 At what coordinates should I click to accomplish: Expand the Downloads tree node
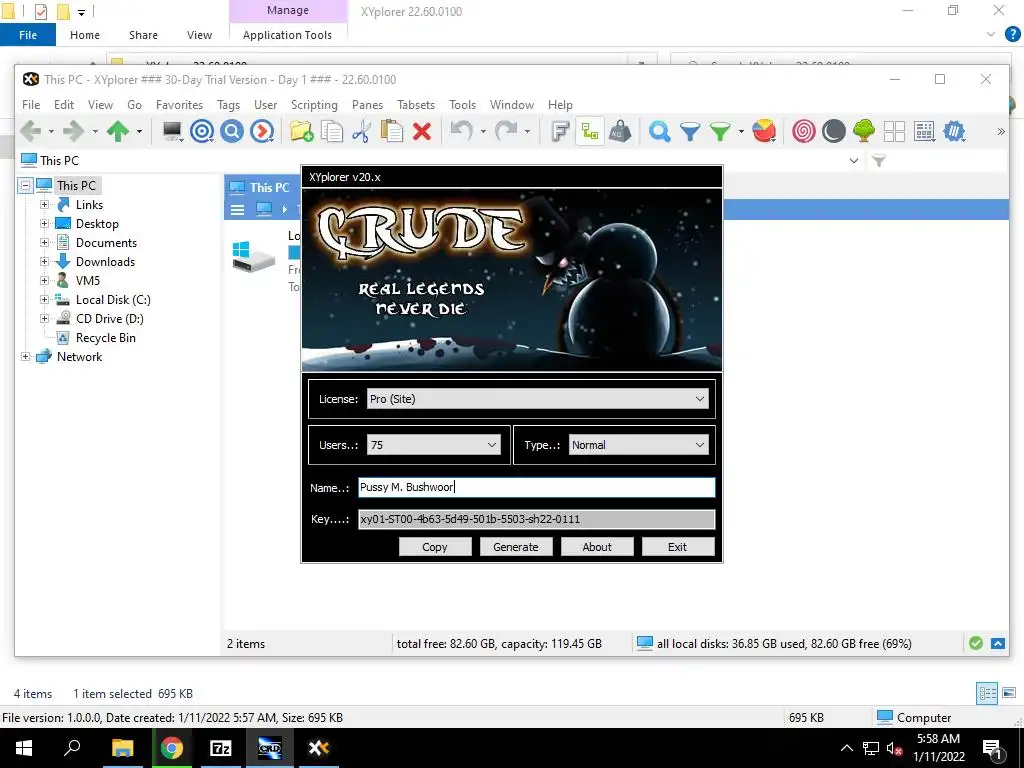(44, 261)
